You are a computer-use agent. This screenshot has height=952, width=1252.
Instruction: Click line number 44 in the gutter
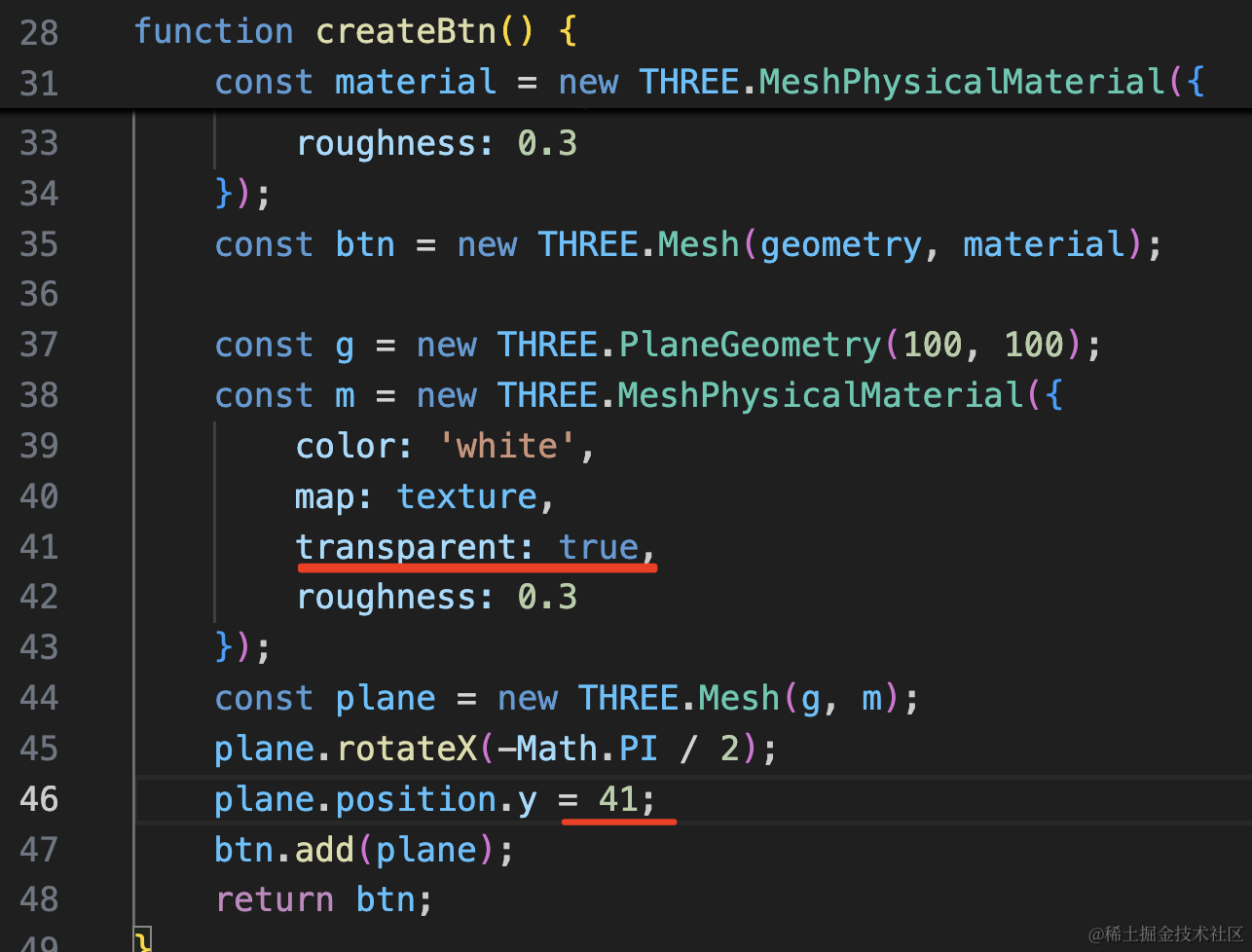tap(39, 699)
